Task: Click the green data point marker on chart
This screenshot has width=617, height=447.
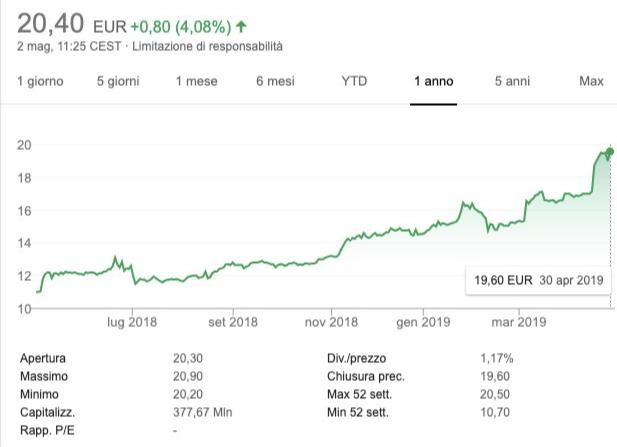Action: pyautogui.click(x=610, y=152)
